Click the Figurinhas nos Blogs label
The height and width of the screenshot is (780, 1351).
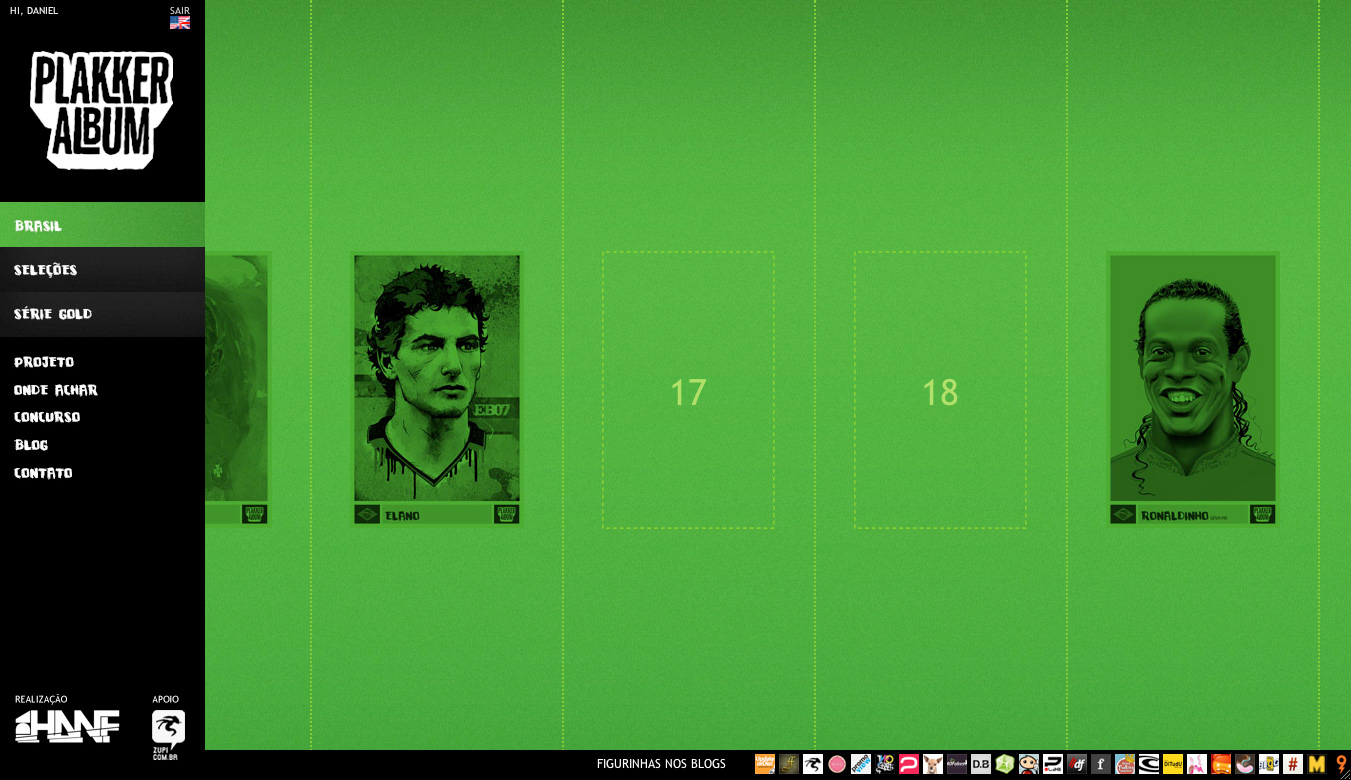click(661, 764)
